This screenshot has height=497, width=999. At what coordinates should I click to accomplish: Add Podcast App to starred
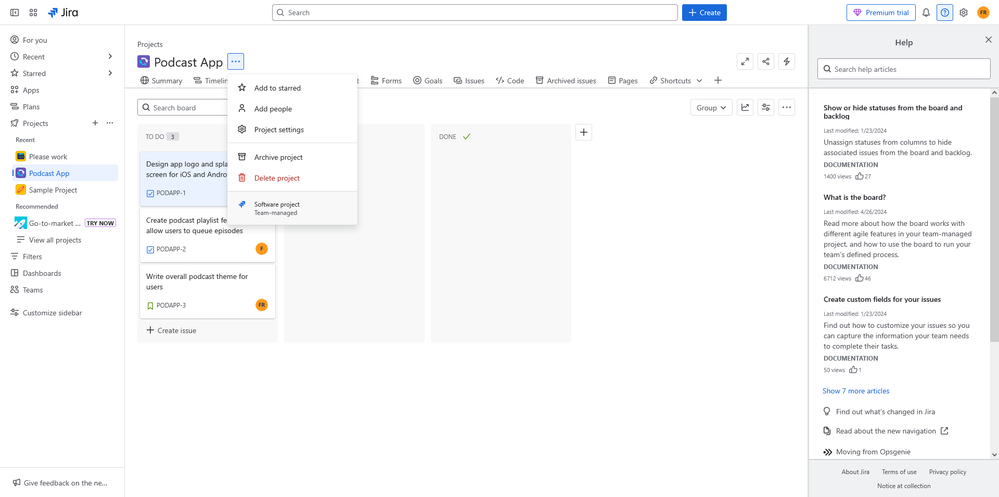[277, 88]
